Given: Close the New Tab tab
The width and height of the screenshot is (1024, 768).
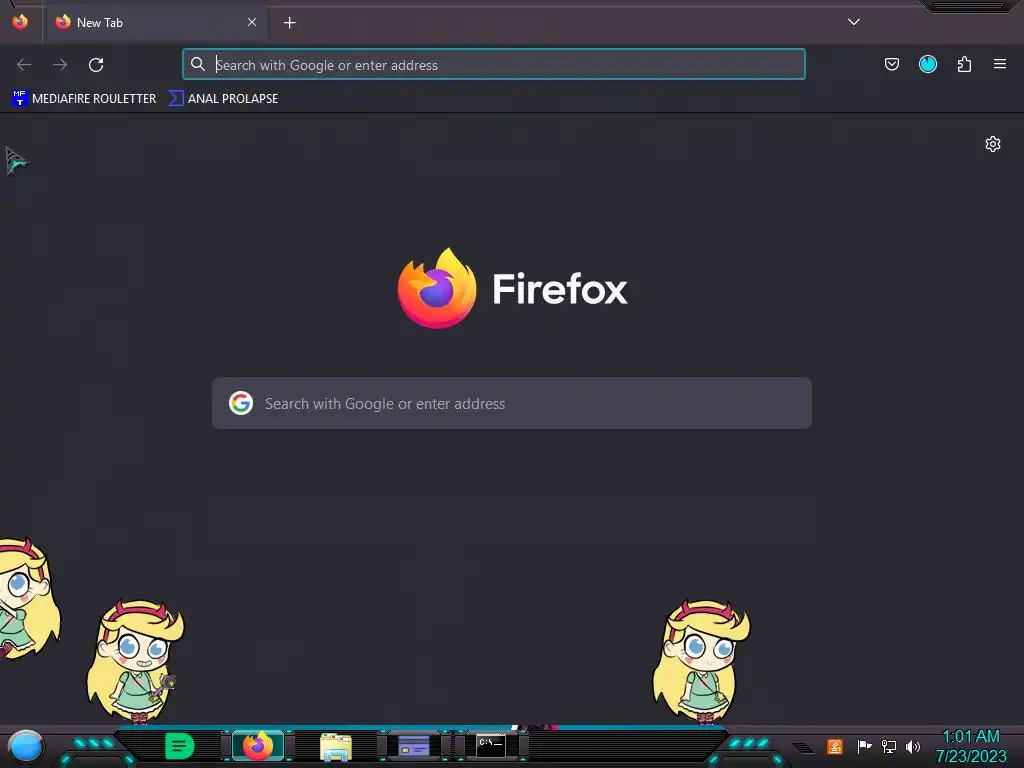Looking at the screenshot, I should click(x=252, y=22).
